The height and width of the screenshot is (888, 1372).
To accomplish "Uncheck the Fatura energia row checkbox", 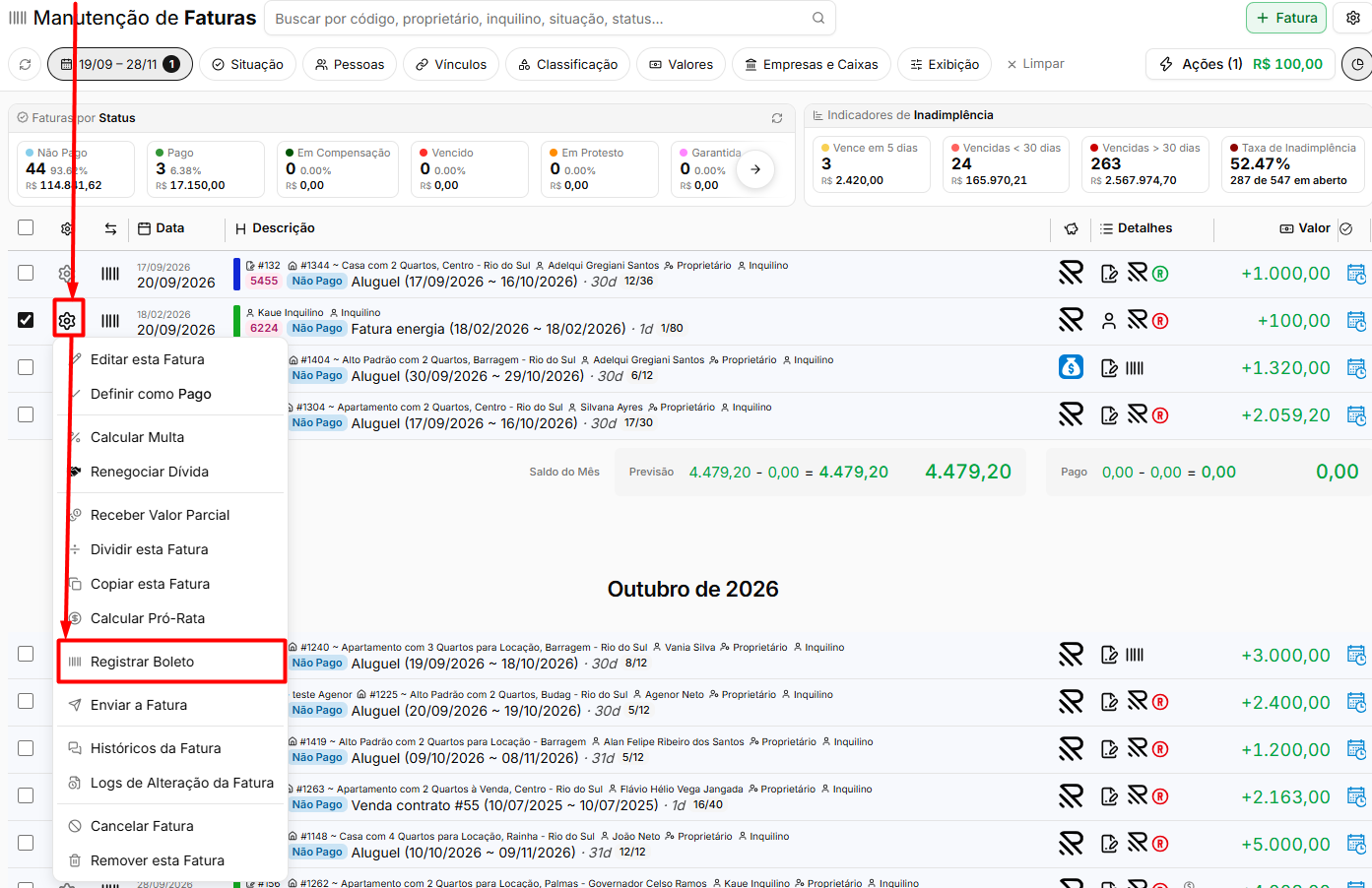I will click(26, 320).
